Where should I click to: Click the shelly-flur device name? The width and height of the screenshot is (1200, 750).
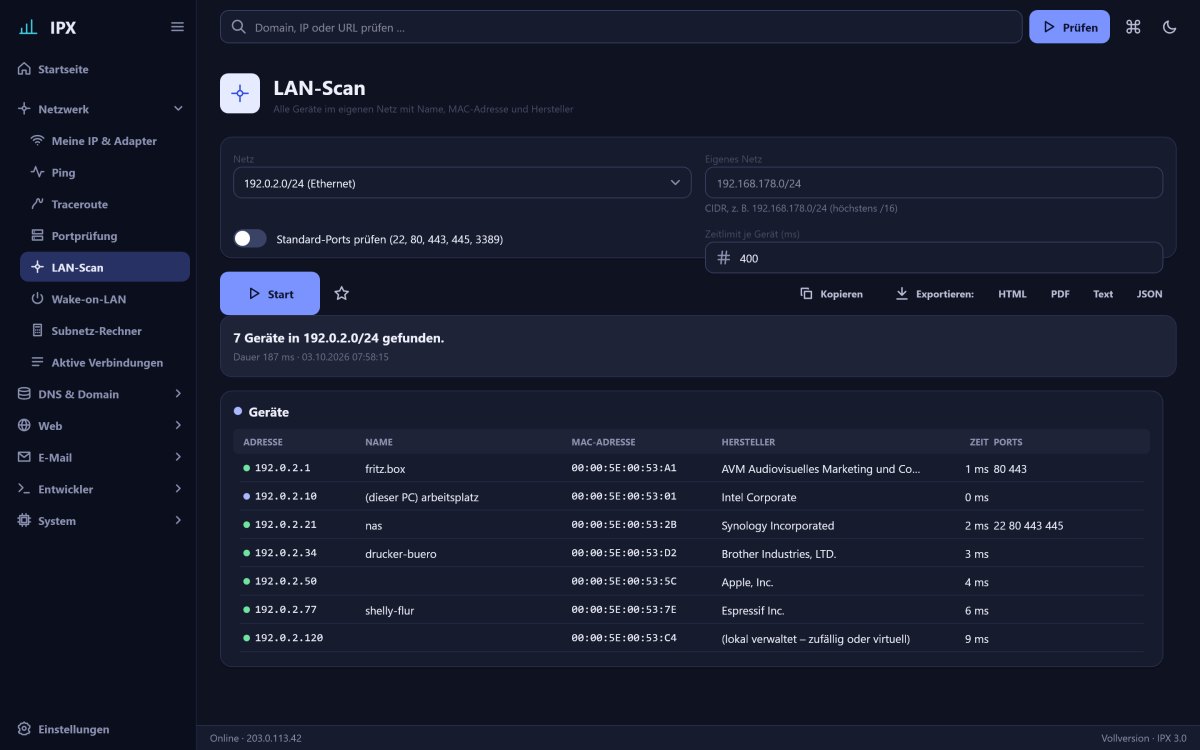tap(390, 610)
